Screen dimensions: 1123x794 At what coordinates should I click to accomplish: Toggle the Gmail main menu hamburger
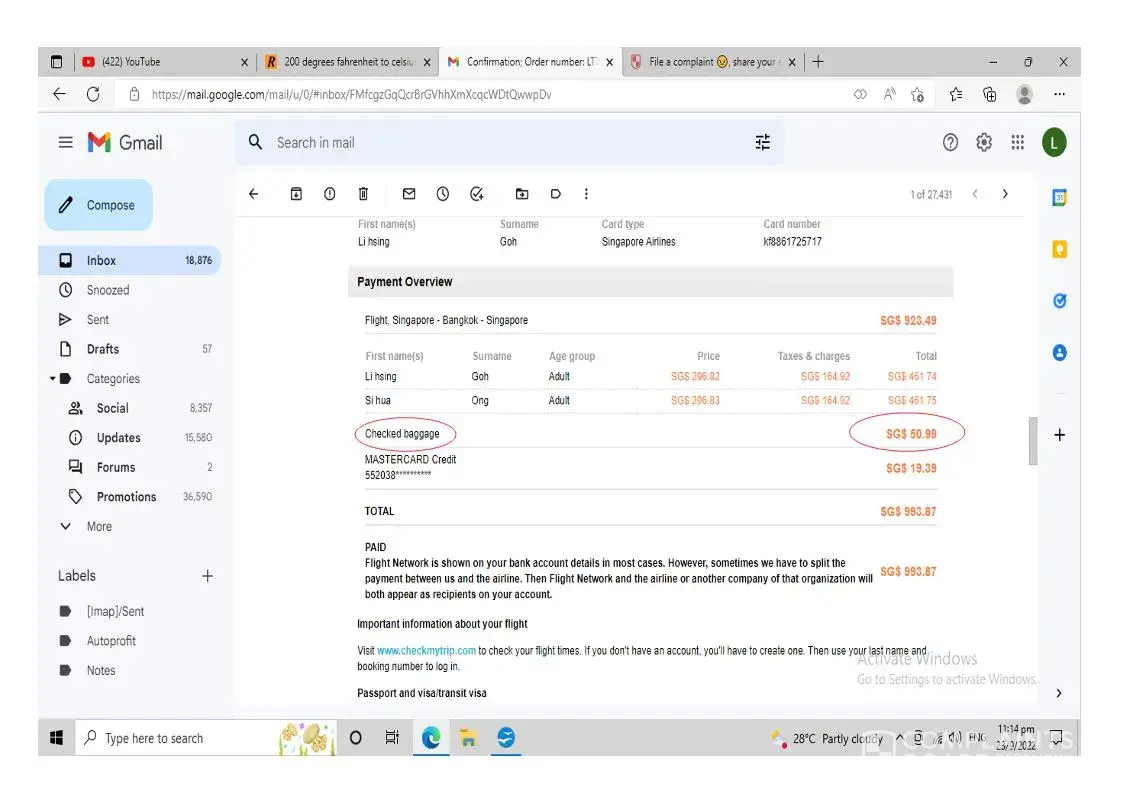[66, 143]
